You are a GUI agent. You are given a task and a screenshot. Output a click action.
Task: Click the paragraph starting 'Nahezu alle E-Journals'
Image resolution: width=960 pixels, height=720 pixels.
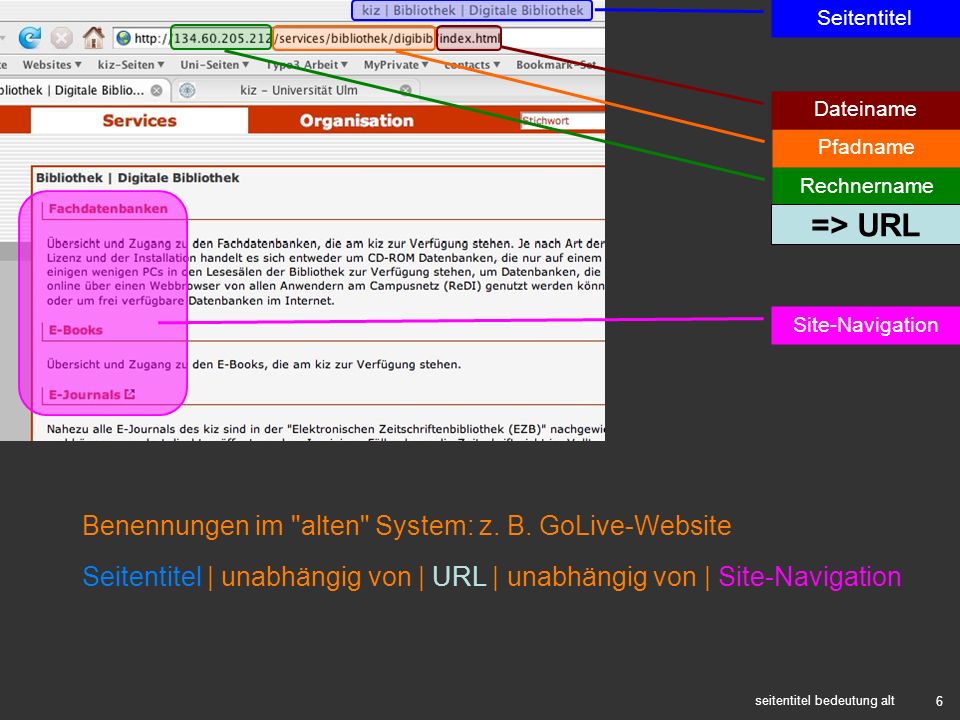(x=326, y=429)
